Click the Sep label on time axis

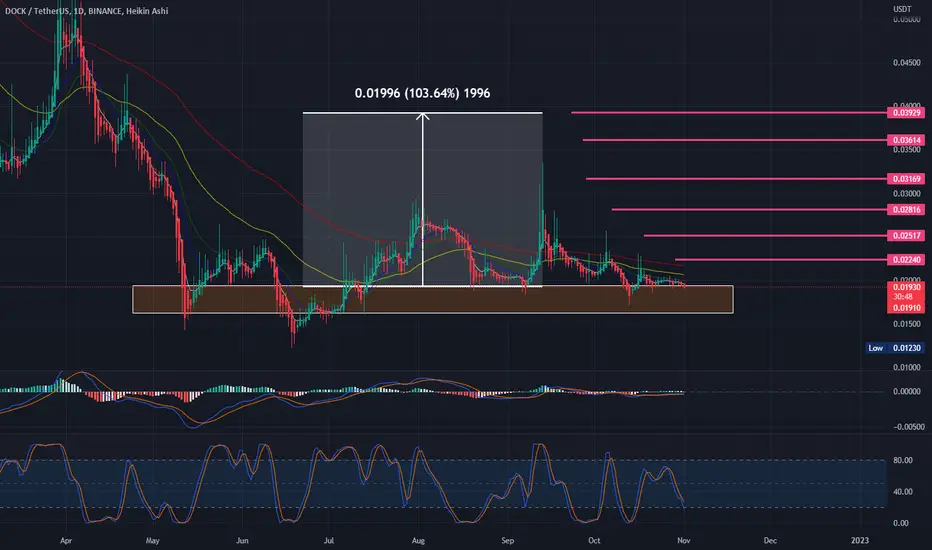(508, 540)
